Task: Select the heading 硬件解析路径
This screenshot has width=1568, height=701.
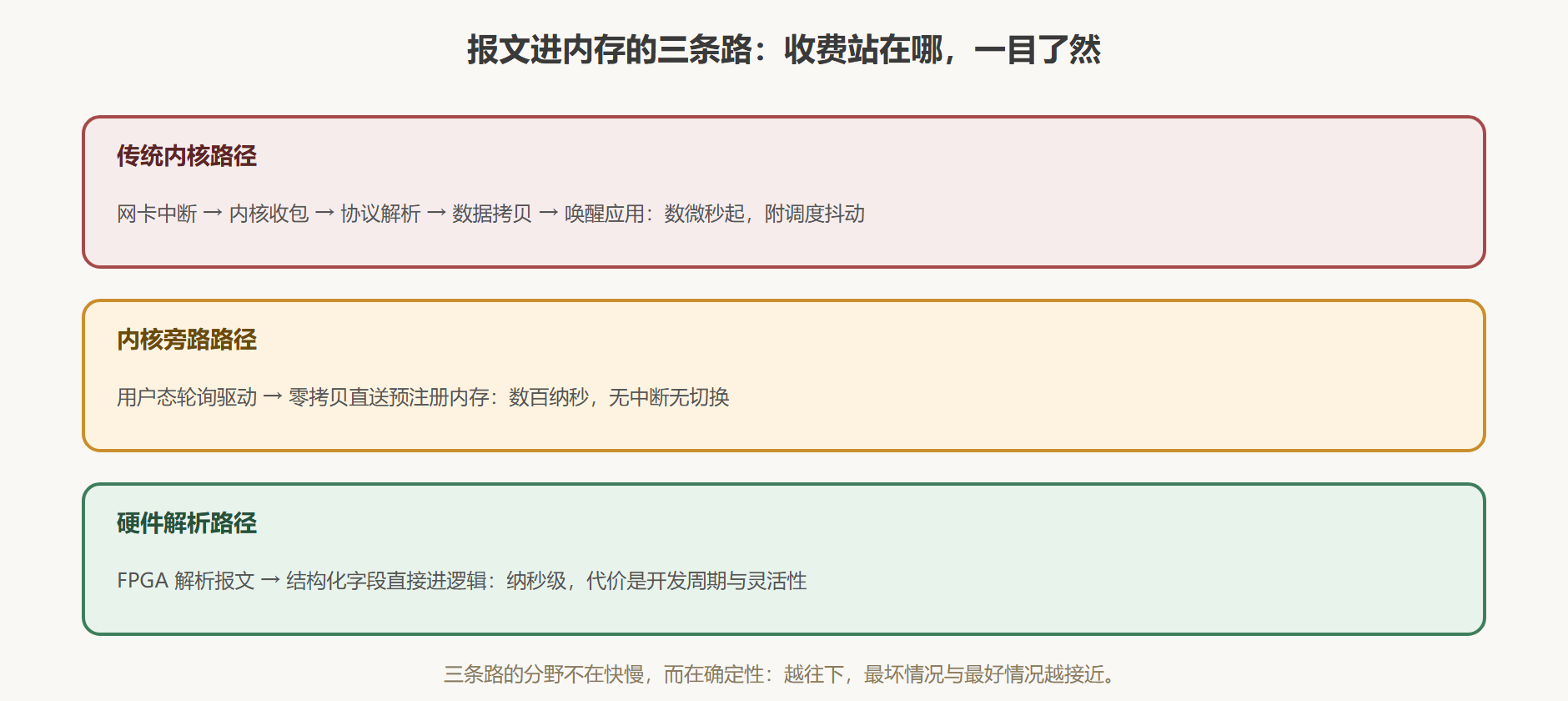Action: pyautogui.click(x=187, y=523)
